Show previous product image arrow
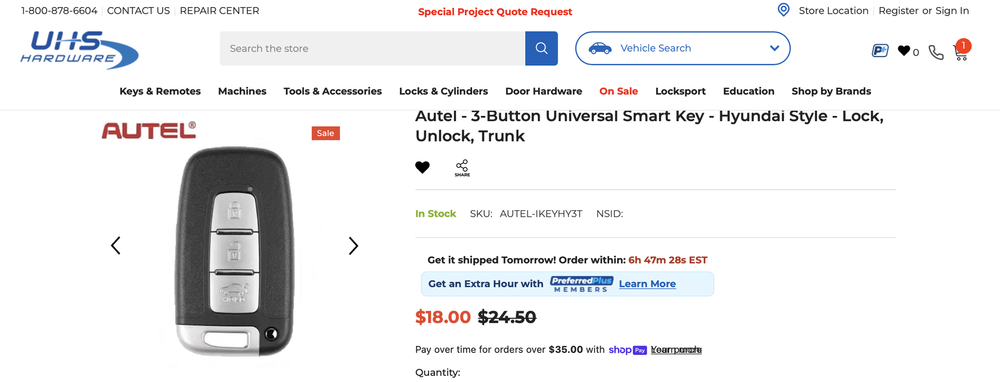This screenshot has height=382, width=1000. point(115,245)
